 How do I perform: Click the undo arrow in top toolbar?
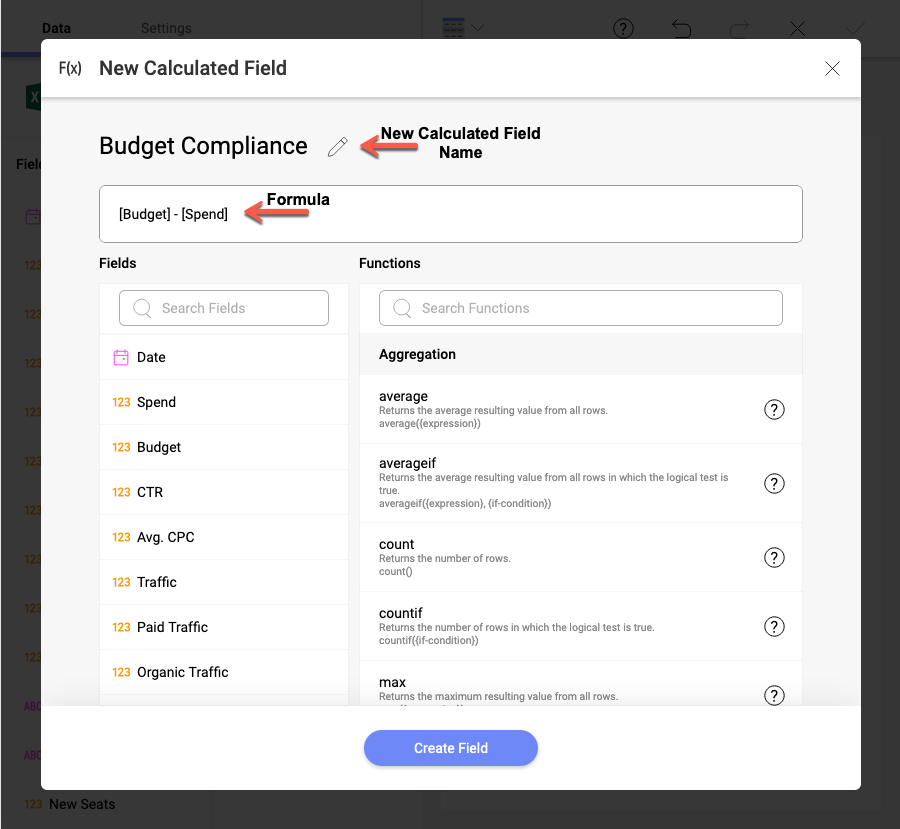coord(681,28)
